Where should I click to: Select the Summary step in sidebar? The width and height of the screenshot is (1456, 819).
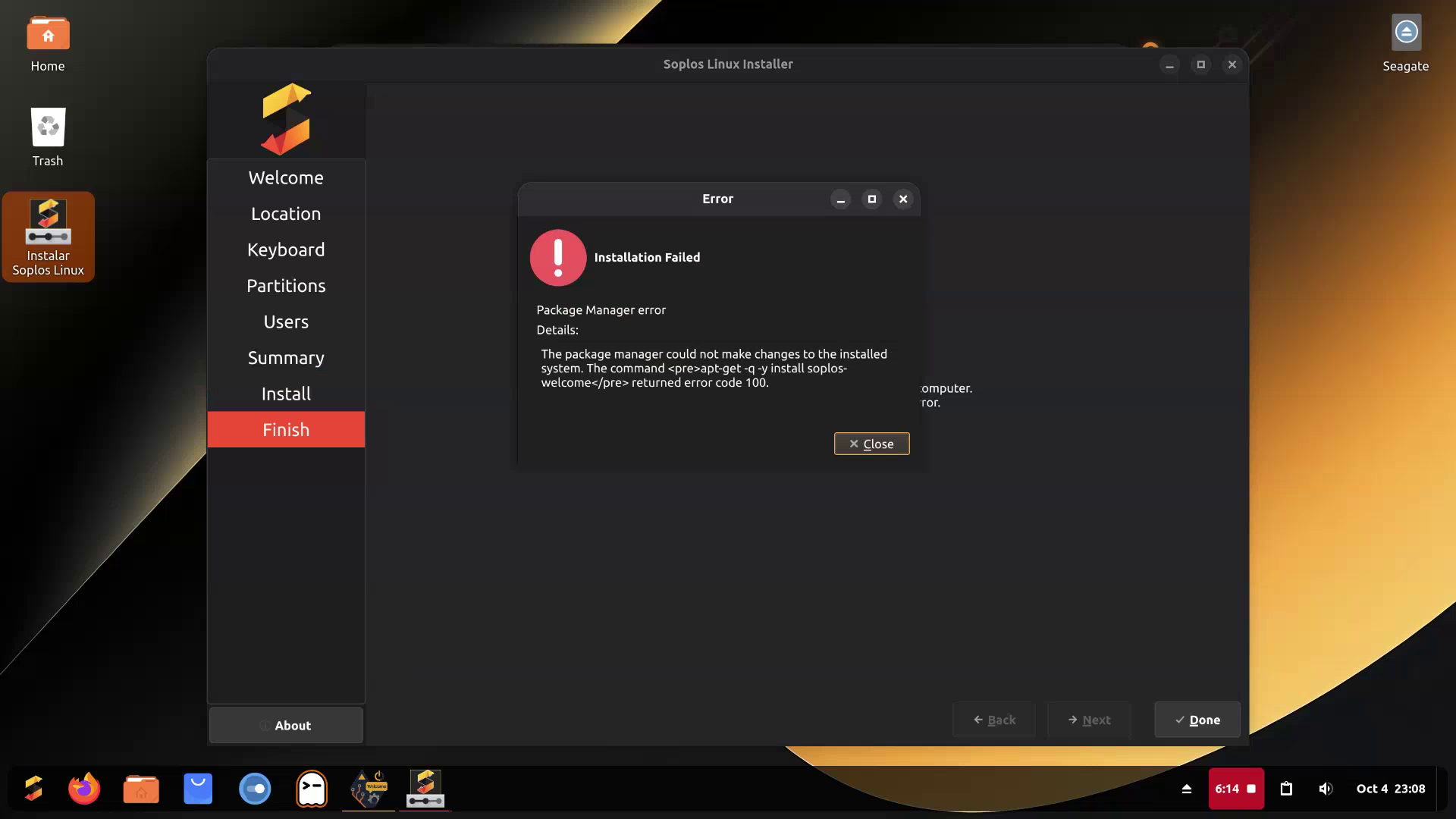pos(286,358)
